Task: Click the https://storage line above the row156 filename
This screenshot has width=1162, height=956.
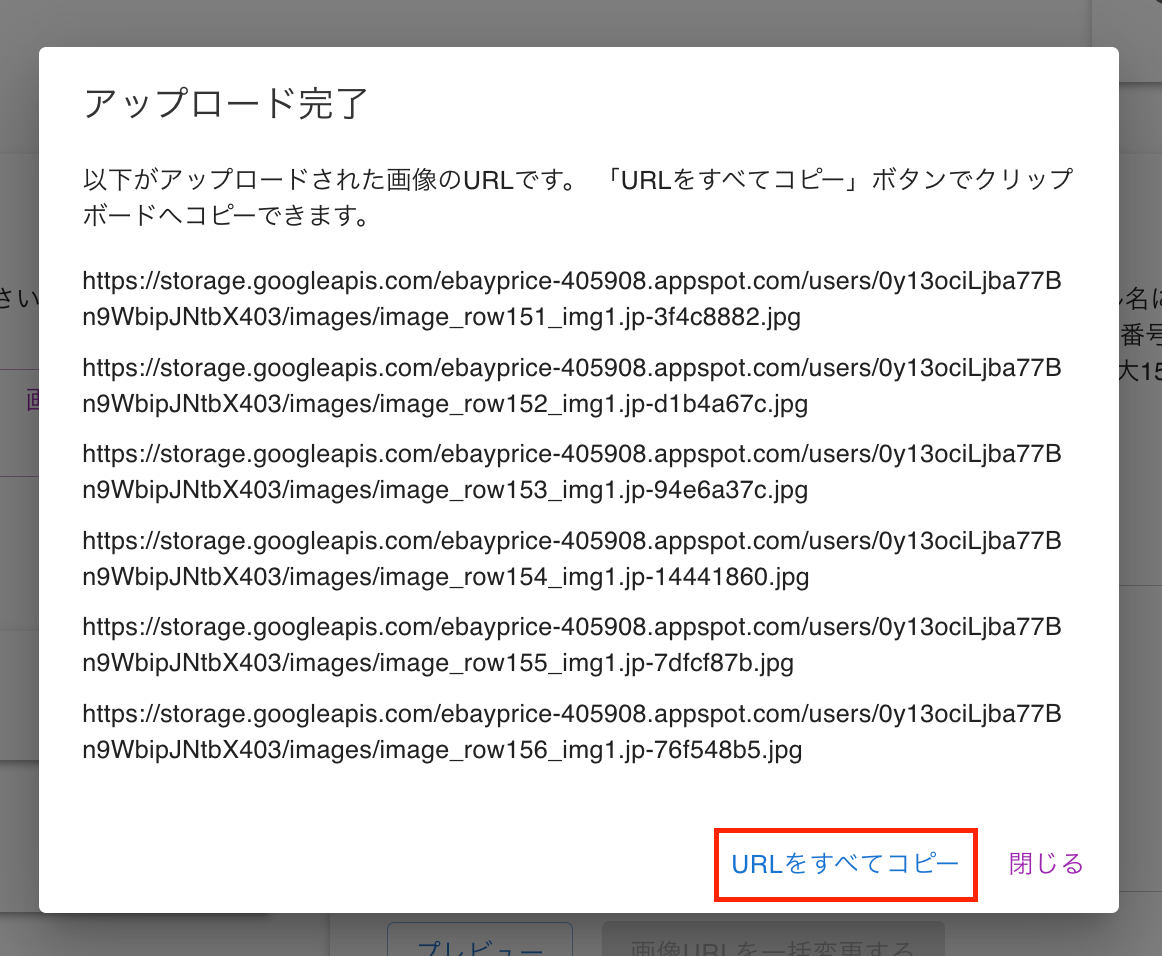Action: (x=571, y=713)
